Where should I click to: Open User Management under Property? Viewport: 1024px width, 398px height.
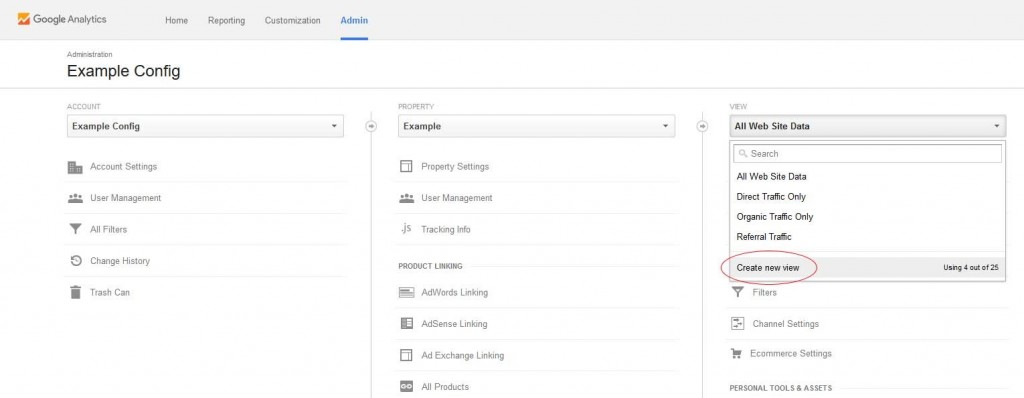point(456,198)
